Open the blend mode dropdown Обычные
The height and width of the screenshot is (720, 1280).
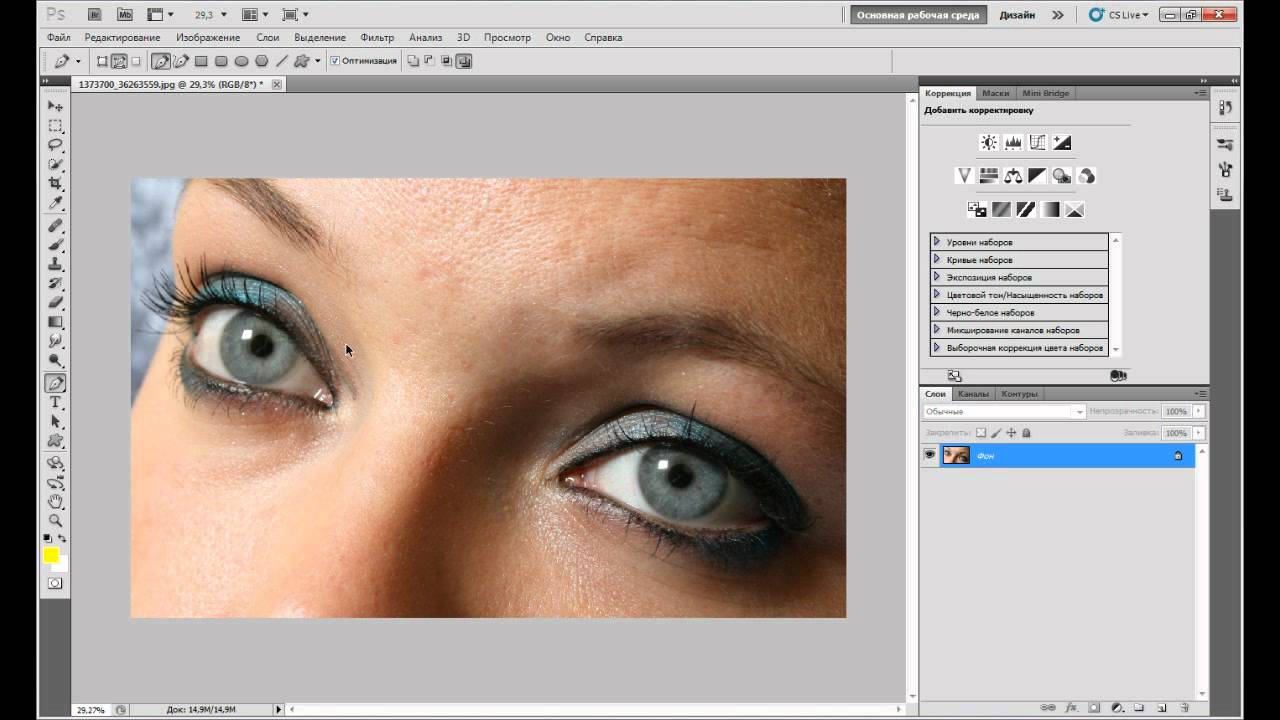1003,412
